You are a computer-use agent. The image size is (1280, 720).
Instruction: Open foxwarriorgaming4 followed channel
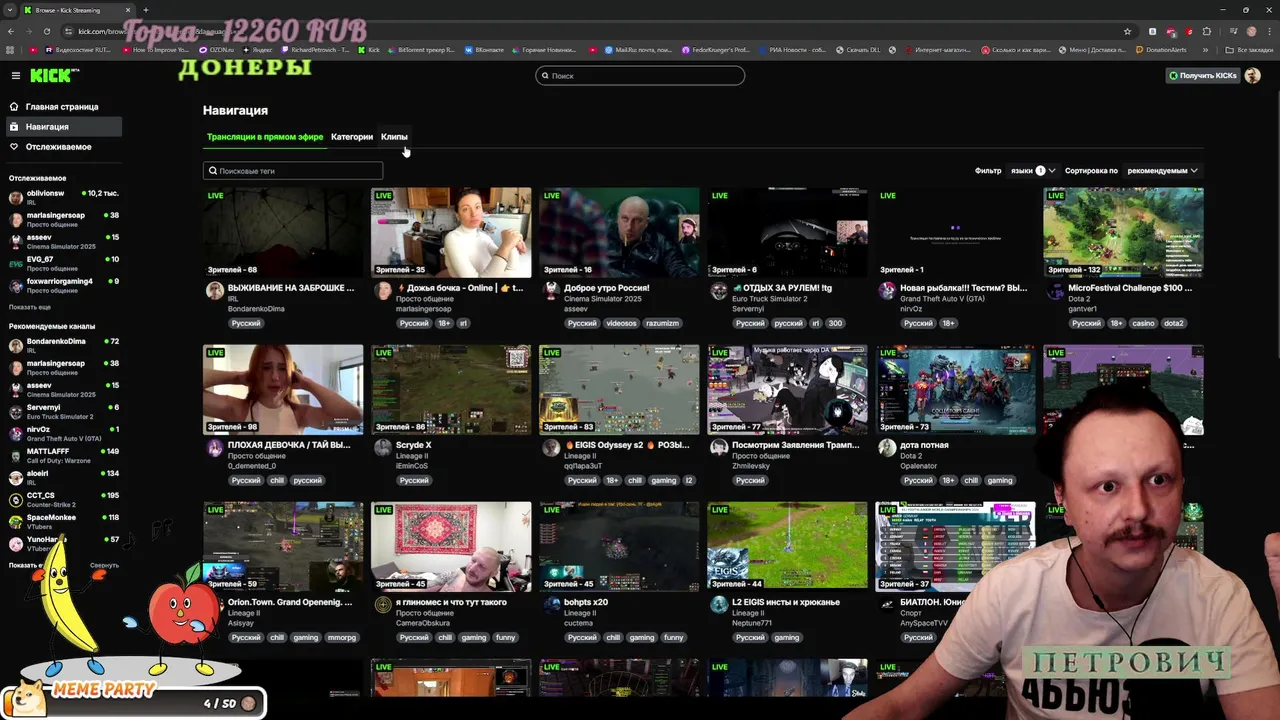click(x=63, y=285)
